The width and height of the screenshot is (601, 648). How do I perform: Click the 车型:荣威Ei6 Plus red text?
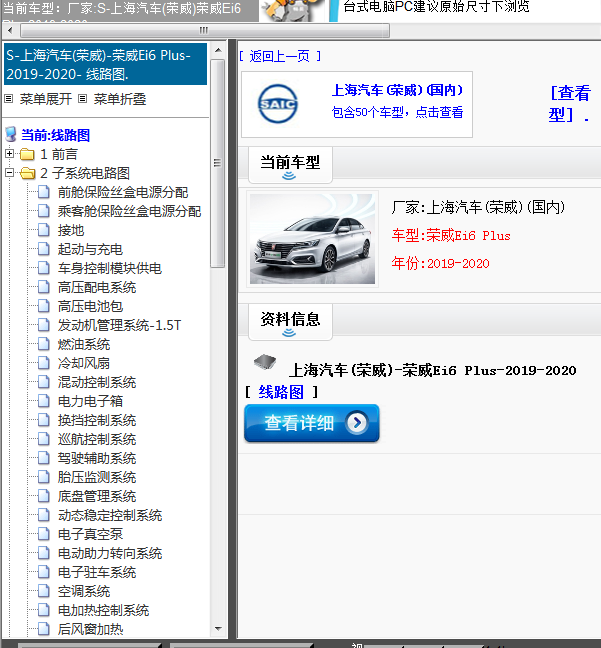pos(451,236)
